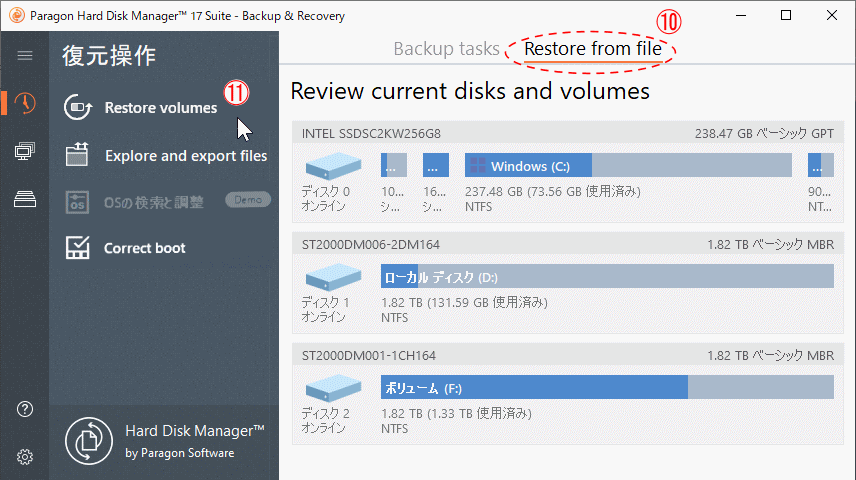Click the Correct boot icon

78,248
